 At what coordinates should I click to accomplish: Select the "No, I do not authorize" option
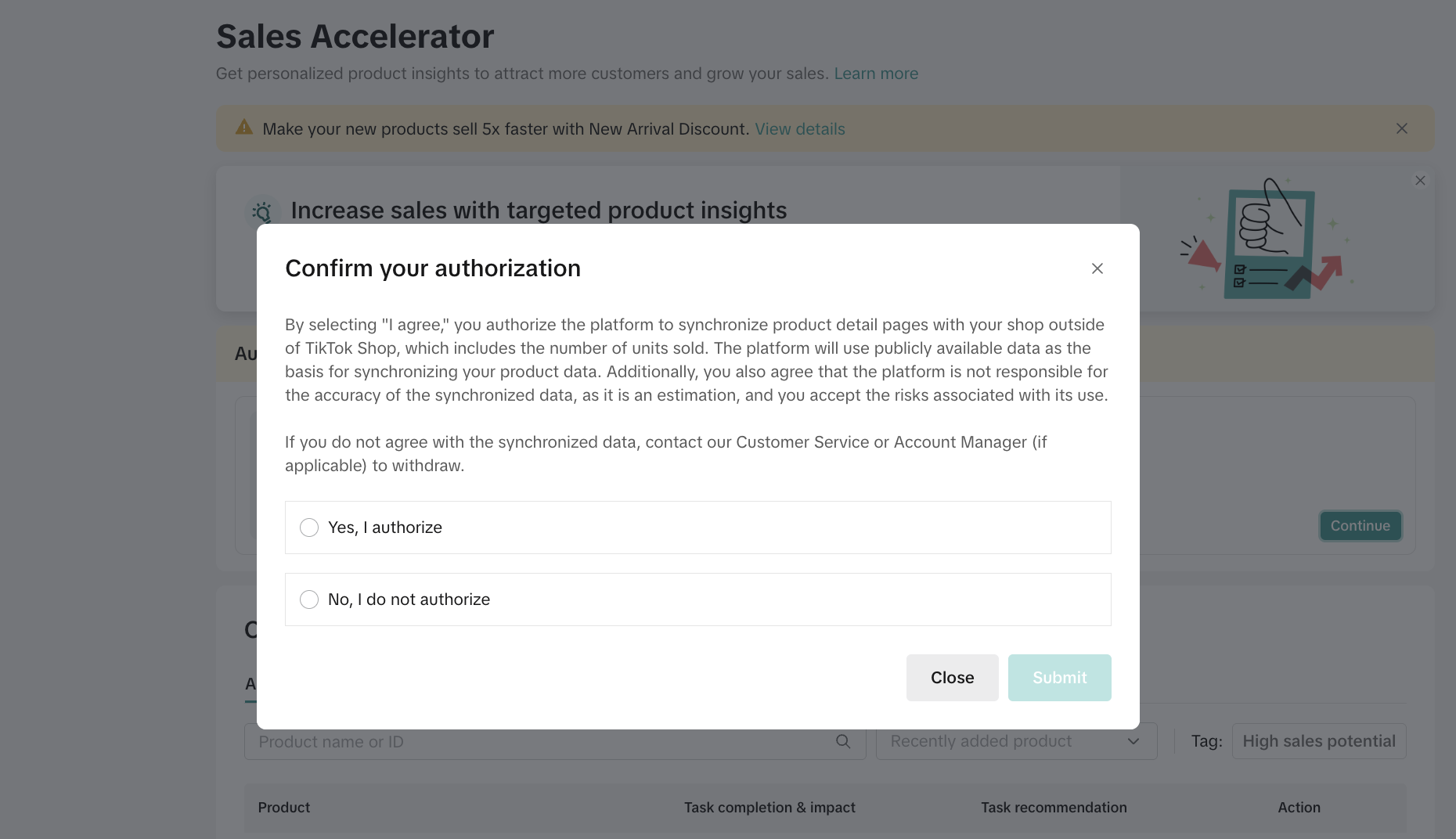[x=309, y=600]
